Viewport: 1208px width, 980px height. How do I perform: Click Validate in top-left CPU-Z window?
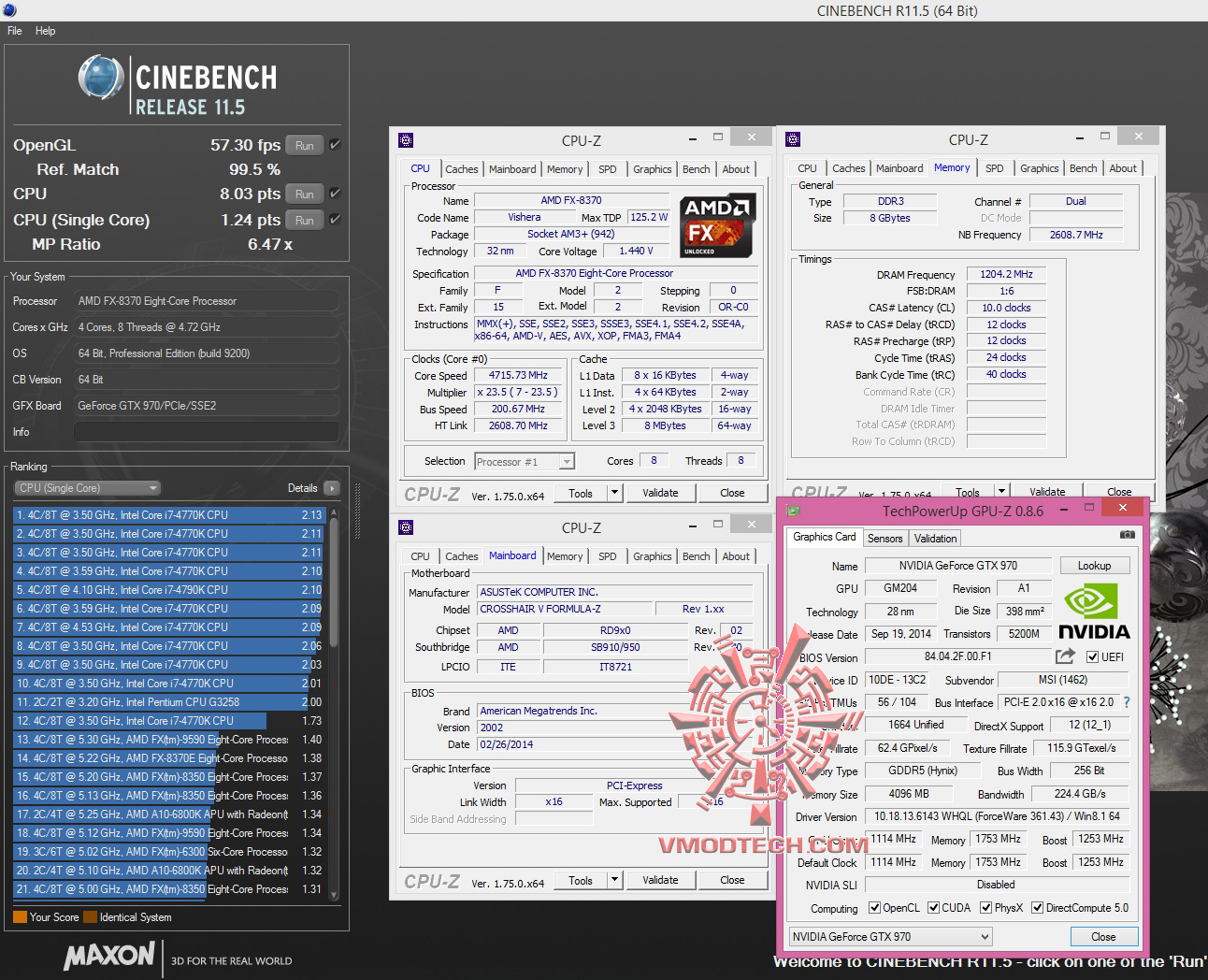pos(660,493)
